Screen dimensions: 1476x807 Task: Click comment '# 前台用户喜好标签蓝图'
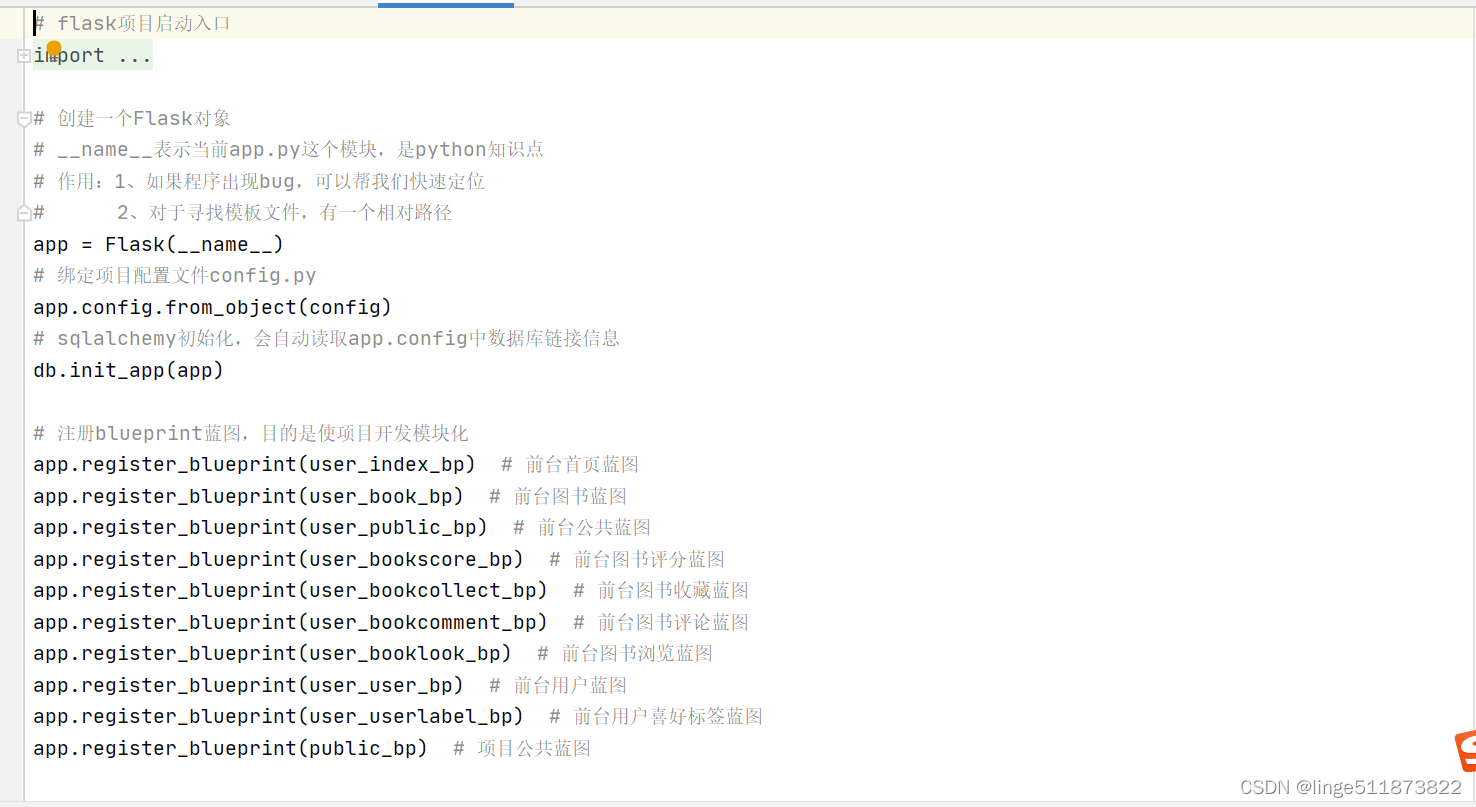(656, 717)
